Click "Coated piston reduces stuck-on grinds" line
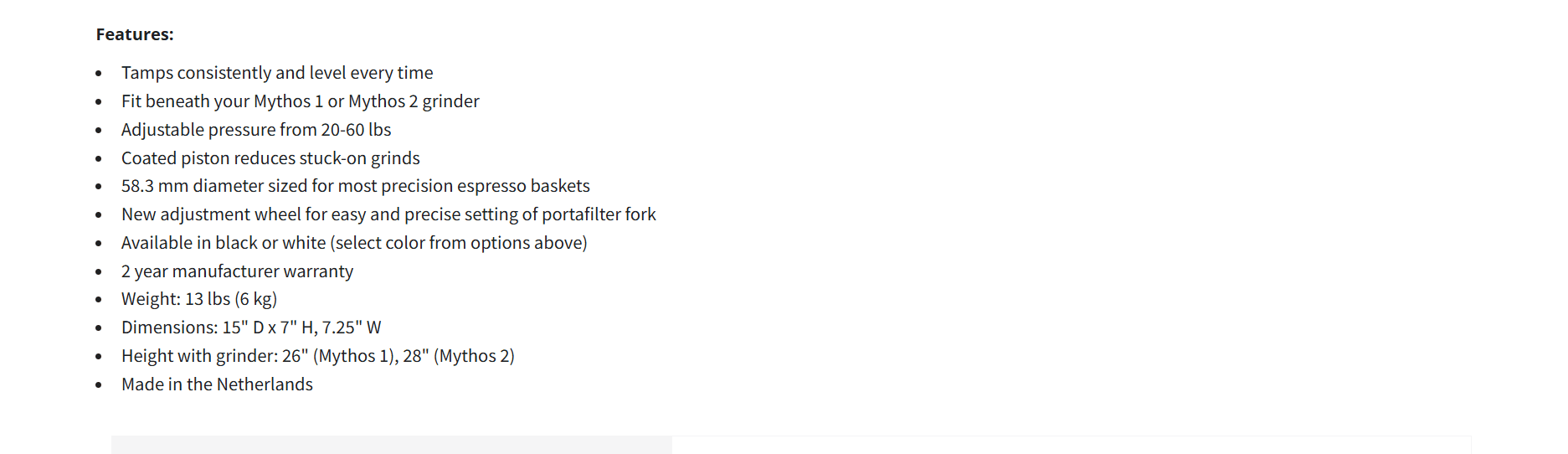1568x454 pixels. [270, 158]
